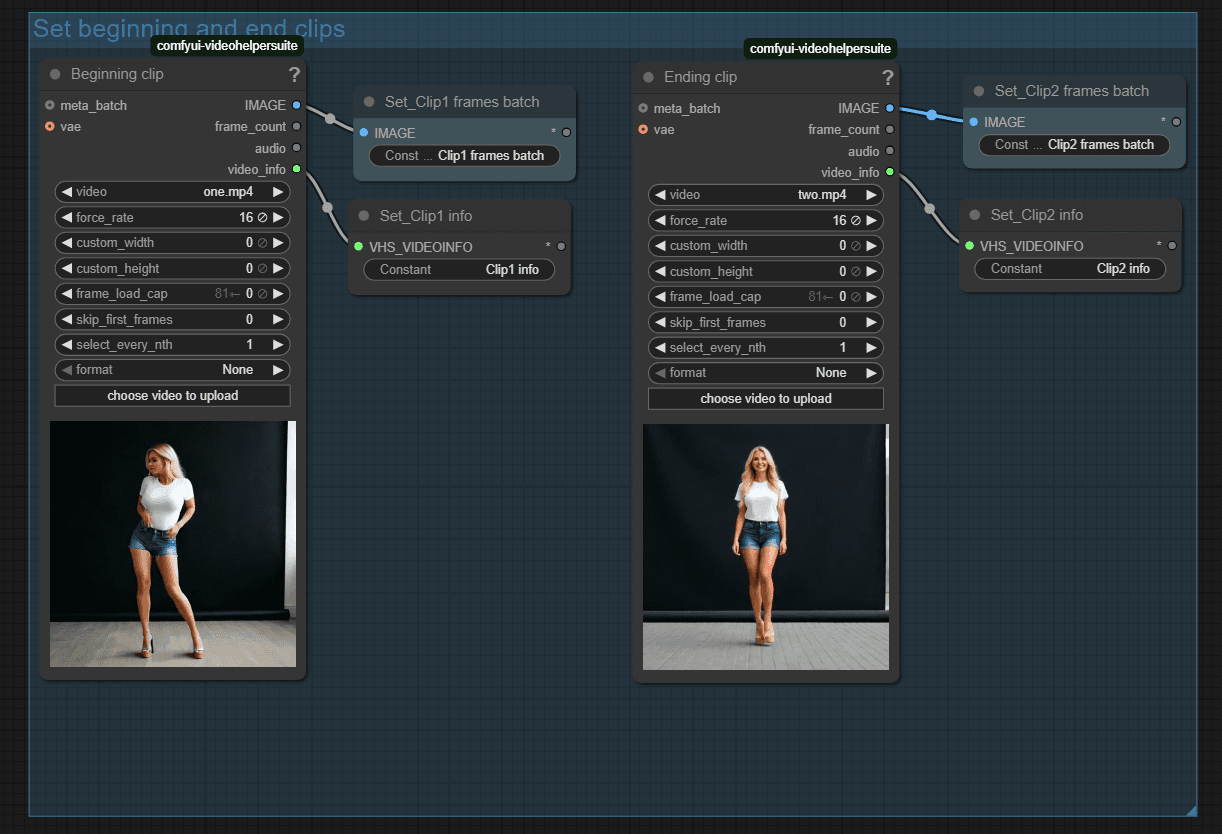This screenshot has height=834, width=1222.
Task: Collapse the Set_Clip1 info node
Action: tap(364, 216)
